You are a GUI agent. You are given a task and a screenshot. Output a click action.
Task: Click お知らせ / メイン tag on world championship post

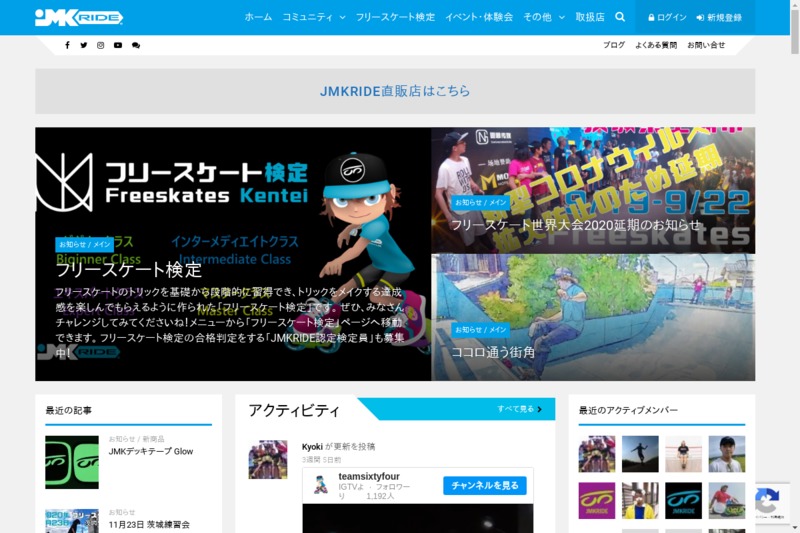tap(480, 202)
